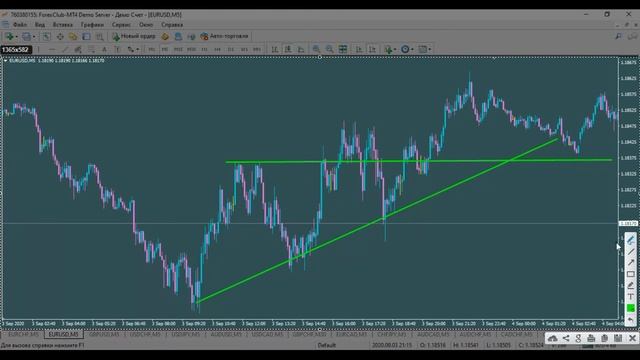Screen dimensions: 640x360
Task: Open the New Chart tool
Action: tap(9, 36)
